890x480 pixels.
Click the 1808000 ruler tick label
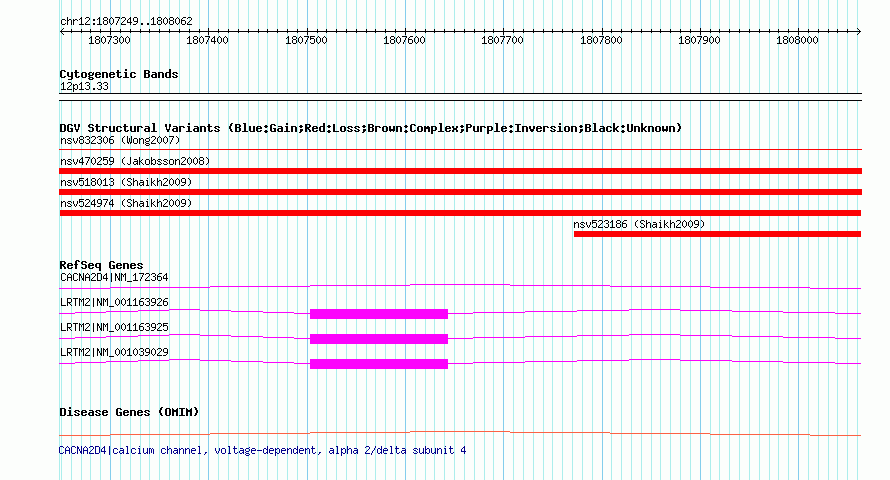[797, 40]
